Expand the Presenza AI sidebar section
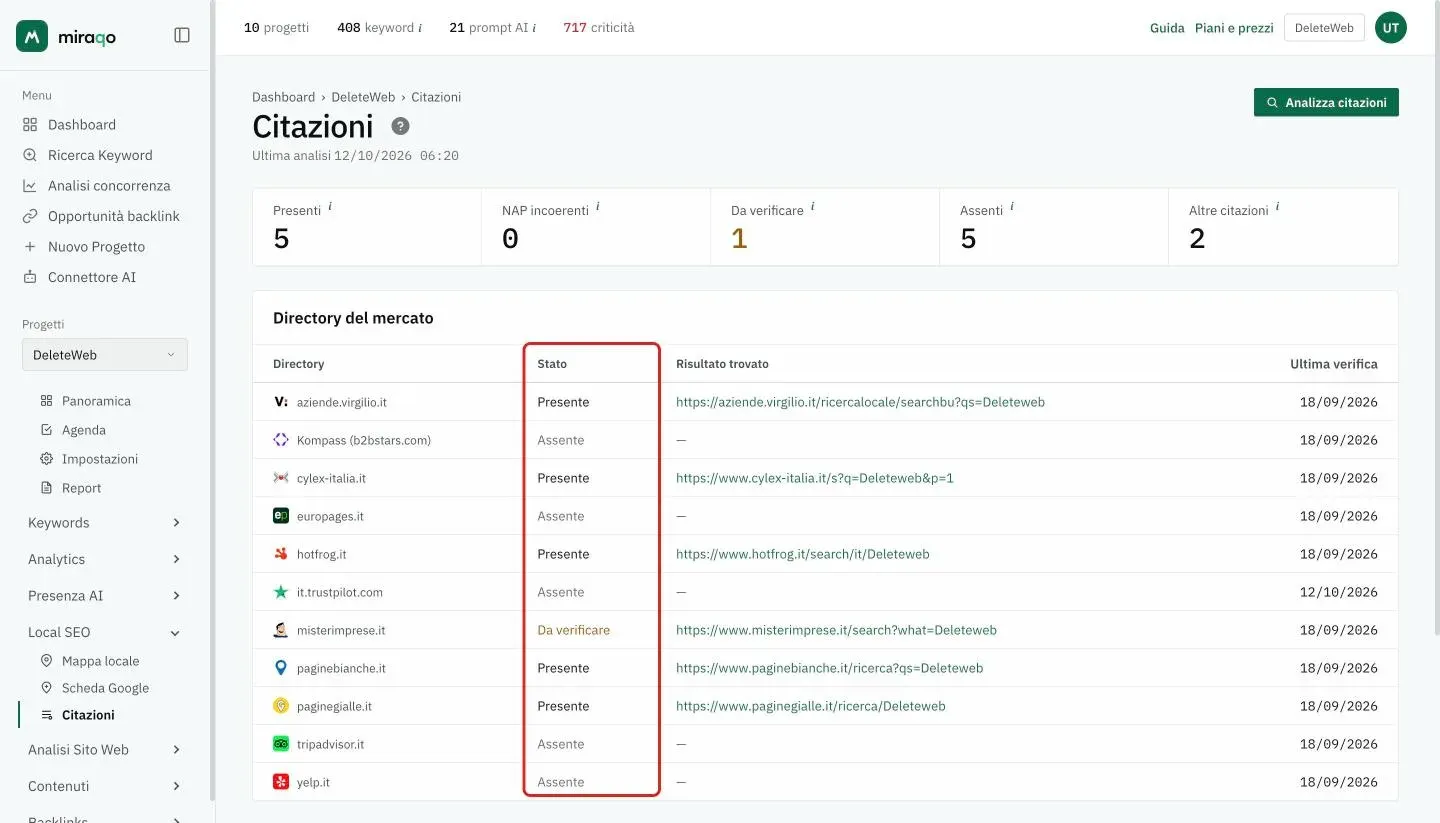Image resolution: width=1440 pixels, height=823 pixels. (104, 596)
